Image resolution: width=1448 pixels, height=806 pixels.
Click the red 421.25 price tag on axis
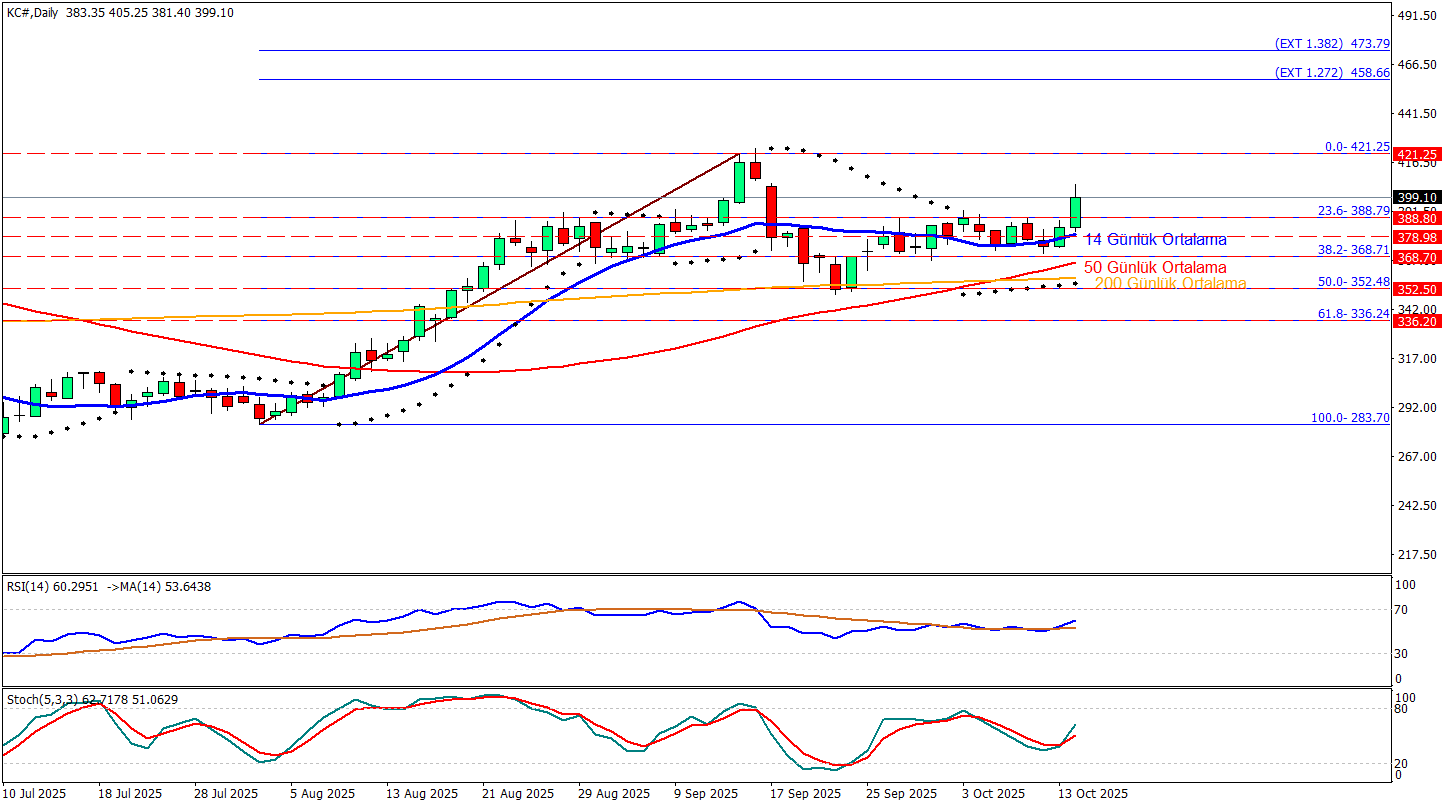pos(1418,154)
